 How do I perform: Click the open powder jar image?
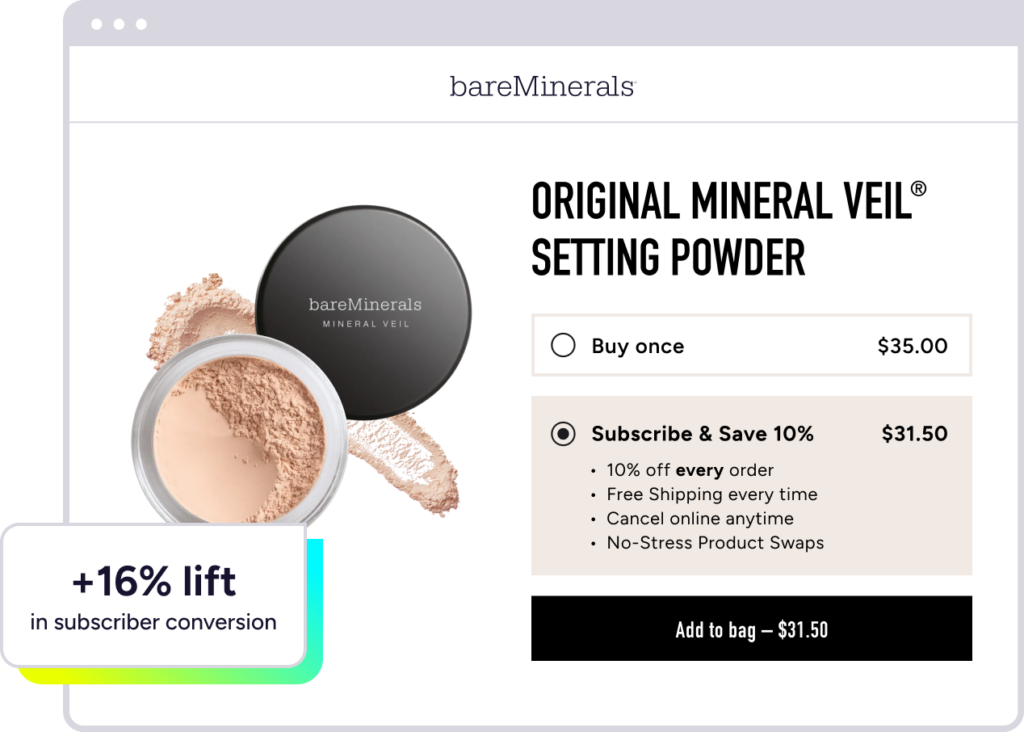(x=240, y=433)
